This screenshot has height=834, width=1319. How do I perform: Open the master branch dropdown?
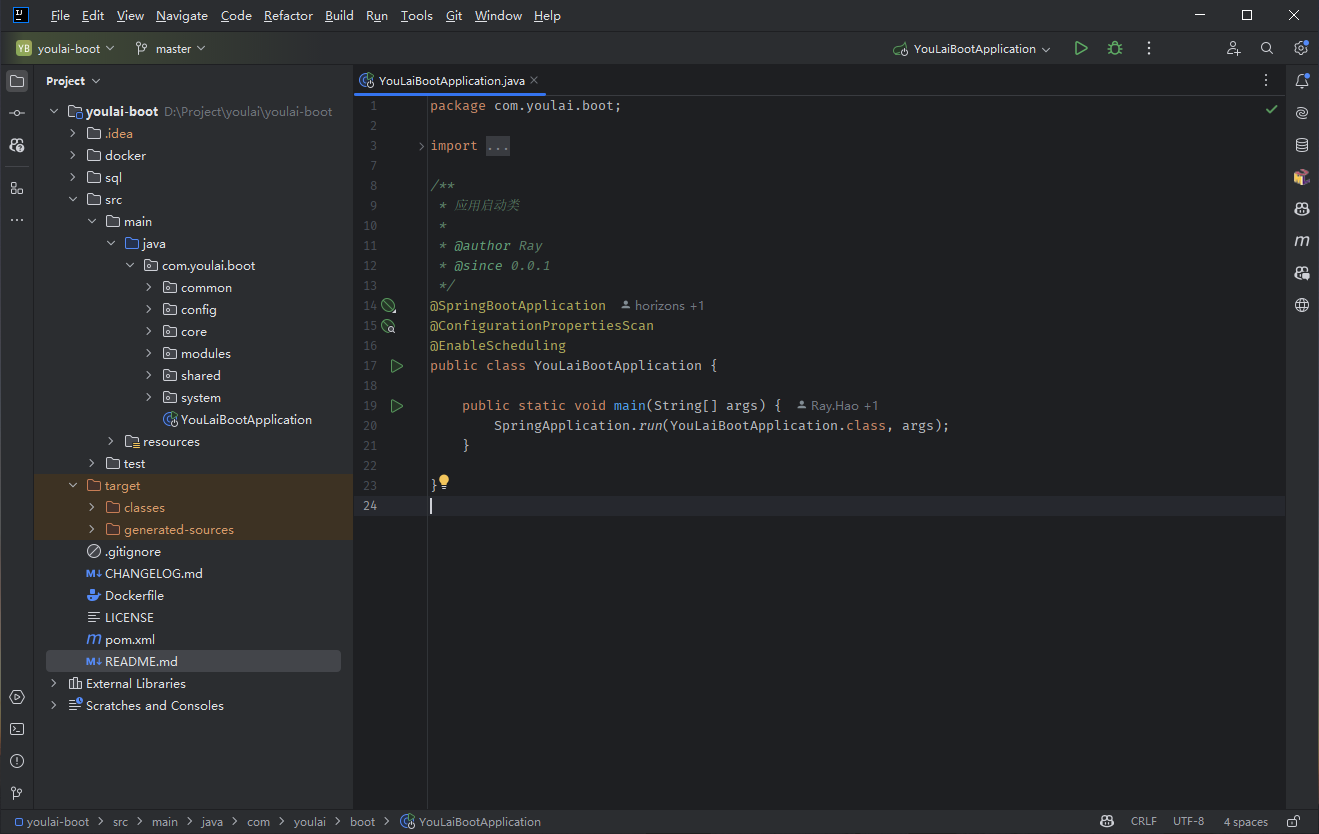point(171,48)
